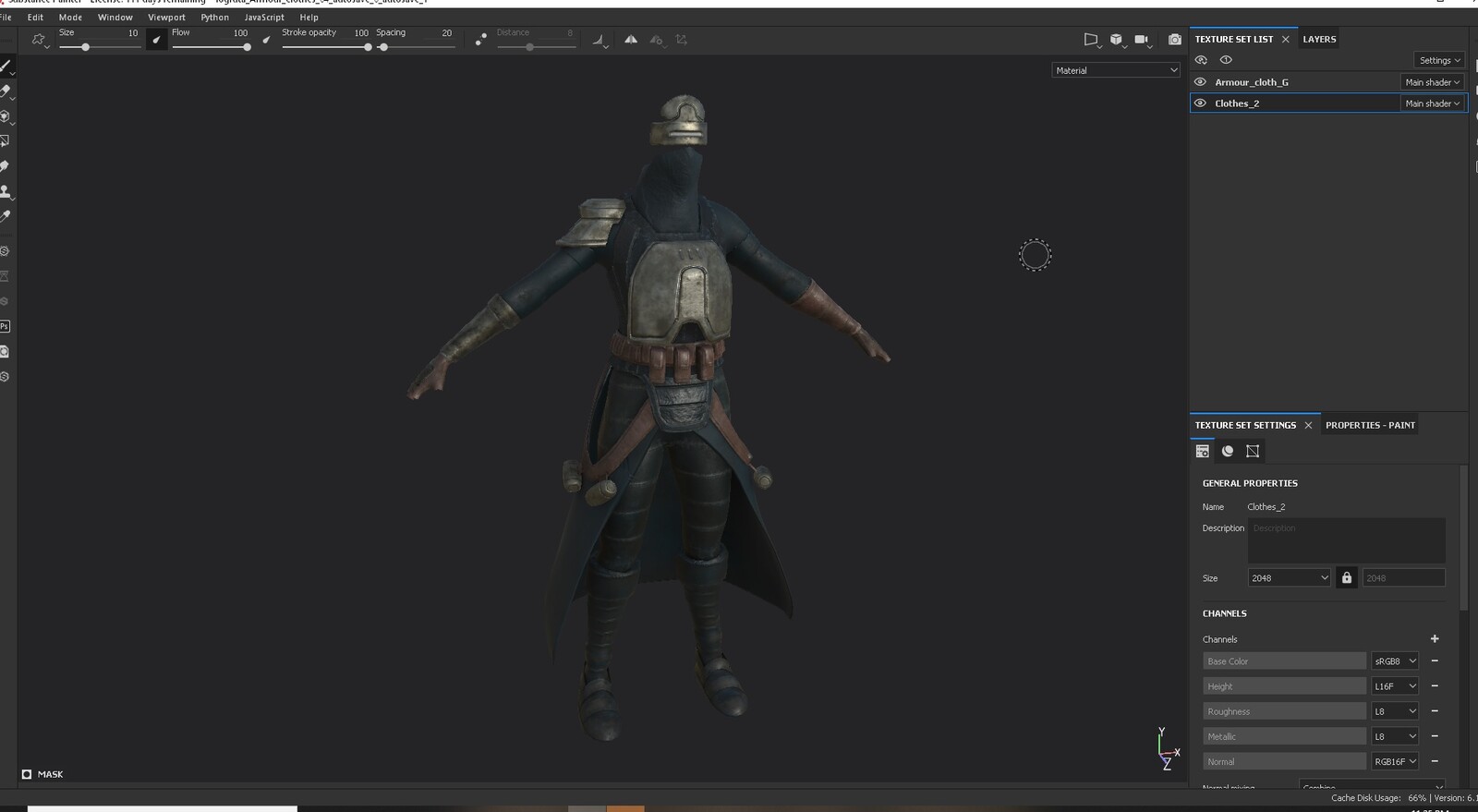Toggle the symmetry tool in the top toolbar
The image size is (1478, 812).
click(x=631, y=40)
